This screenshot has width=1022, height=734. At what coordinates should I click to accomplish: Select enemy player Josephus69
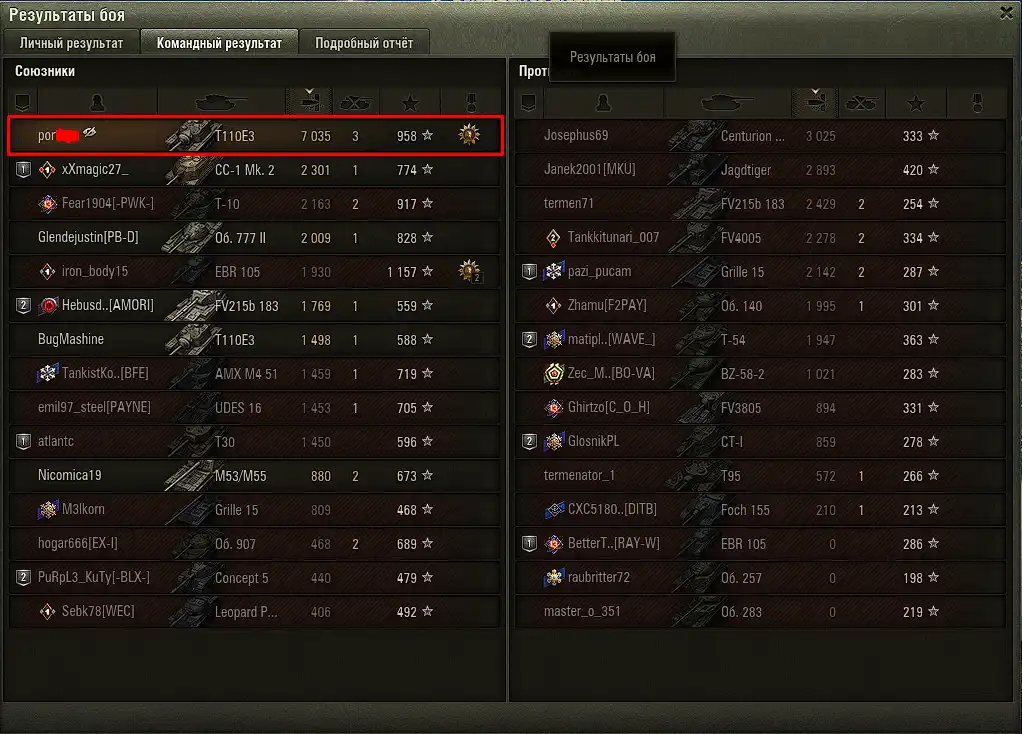coord(576,136)
